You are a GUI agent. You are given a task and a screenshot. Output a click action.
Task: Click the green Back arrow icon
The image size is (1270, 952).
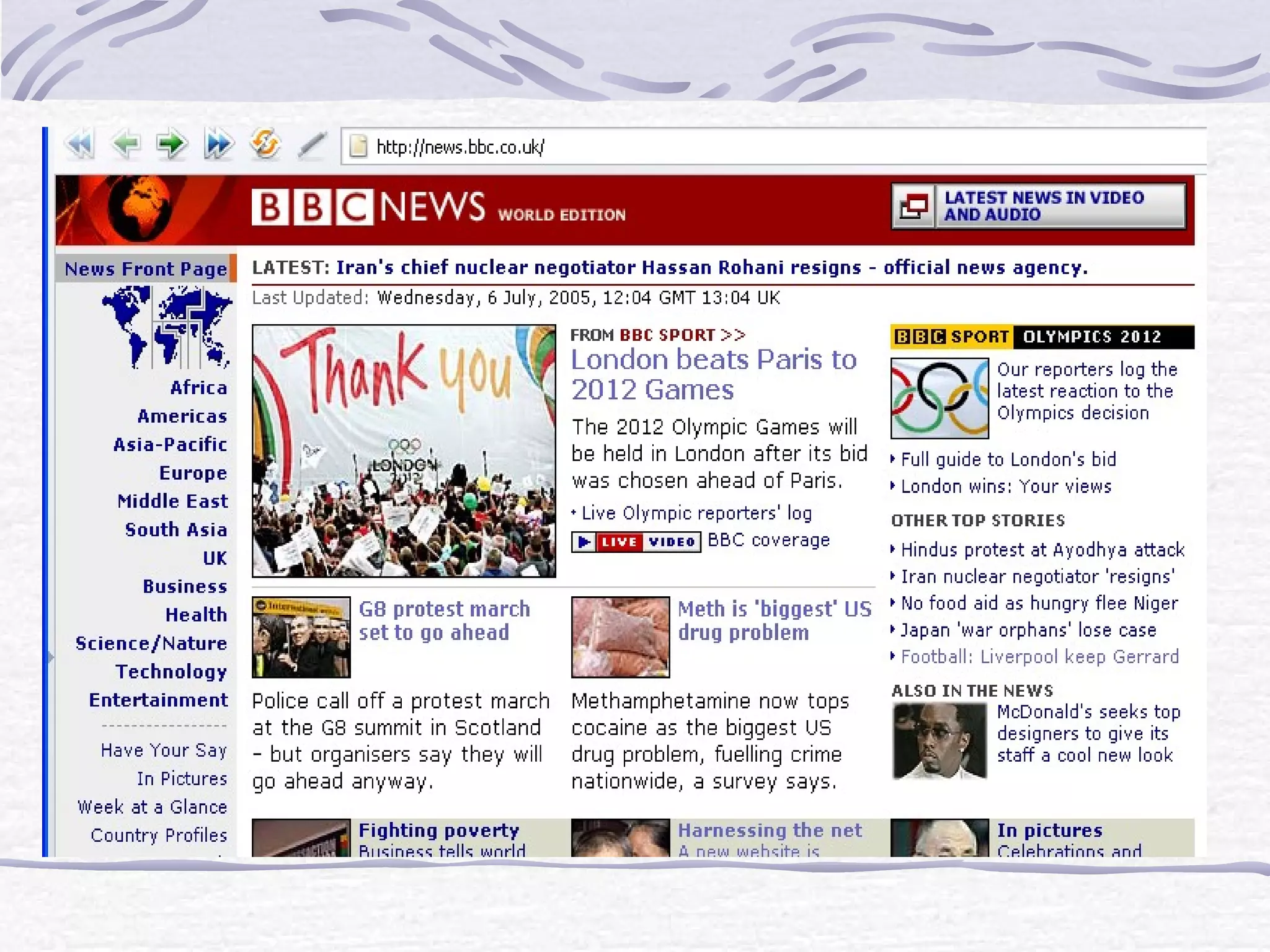tap(126, 144)
